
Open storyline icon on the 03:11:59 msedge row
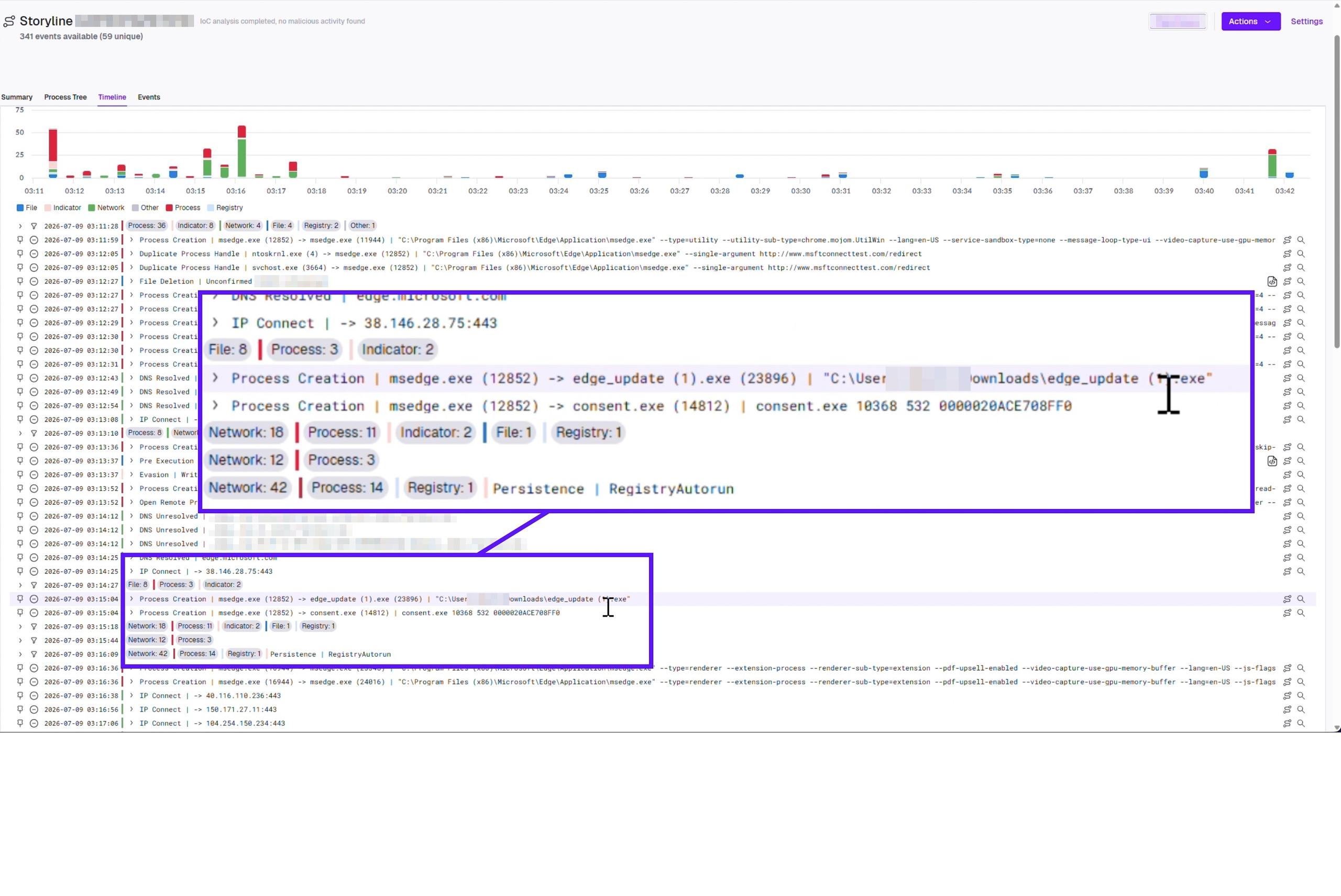click(x=1287, y=240)
